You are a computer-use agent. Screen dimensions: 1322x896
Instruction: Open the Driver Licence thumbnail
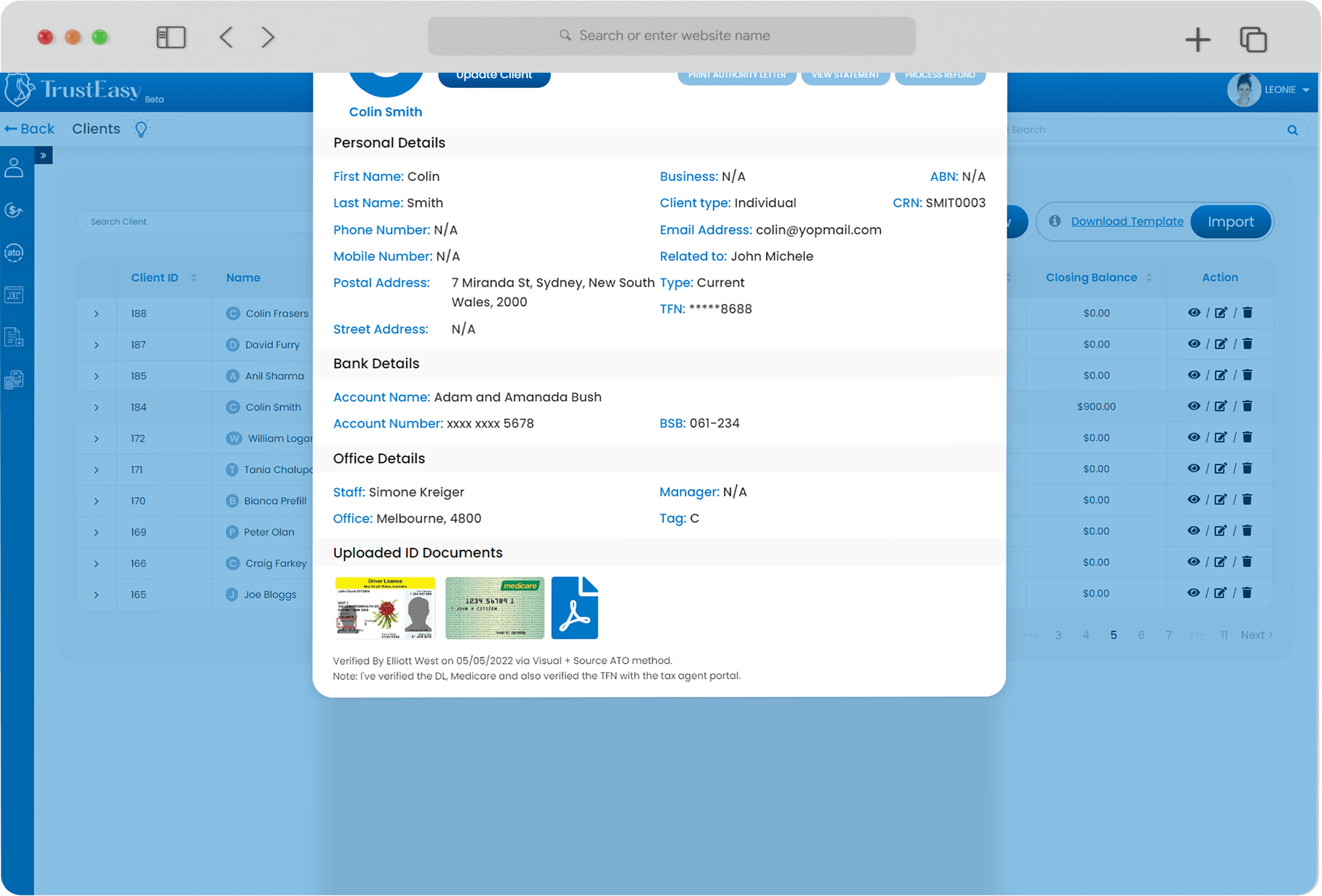click(385, 608)
